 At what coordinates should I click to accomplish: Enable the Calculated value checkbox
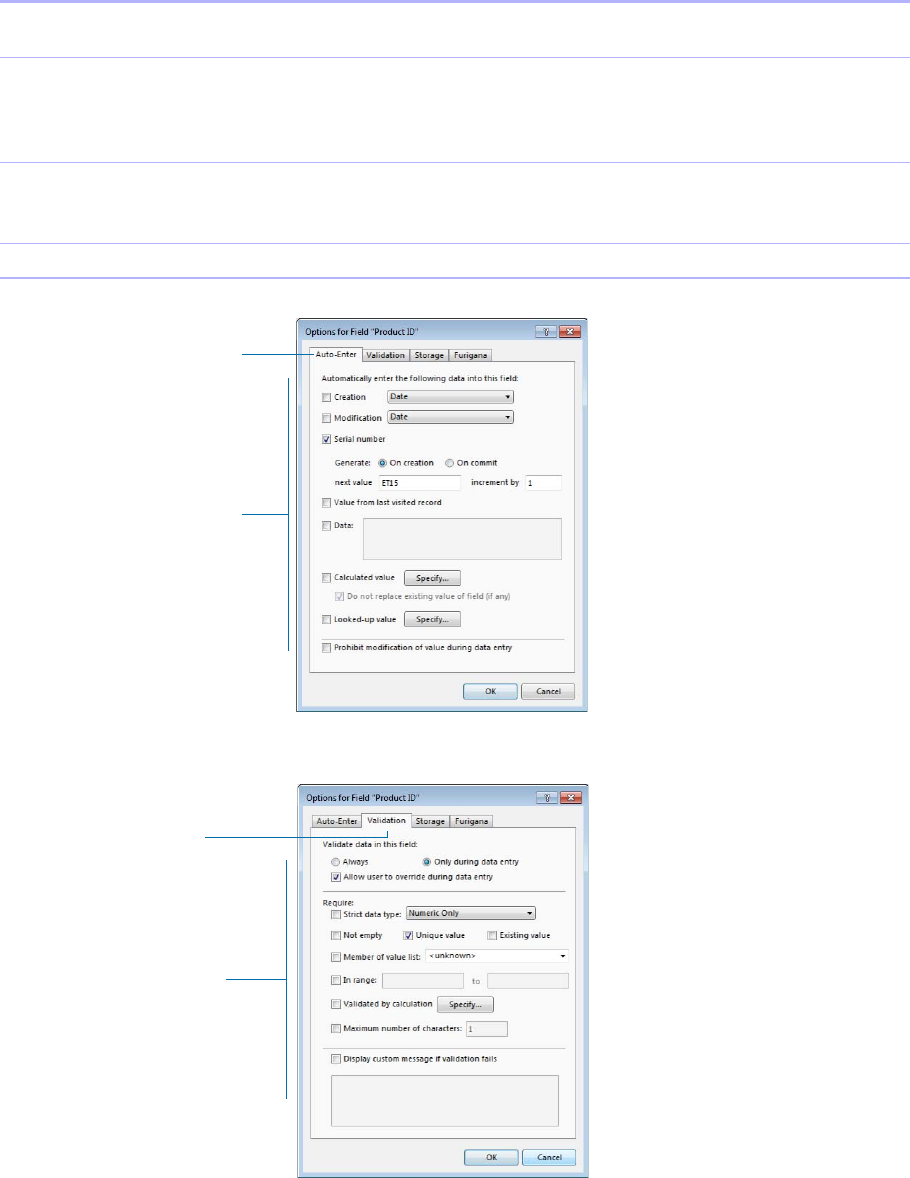point(326,578)
